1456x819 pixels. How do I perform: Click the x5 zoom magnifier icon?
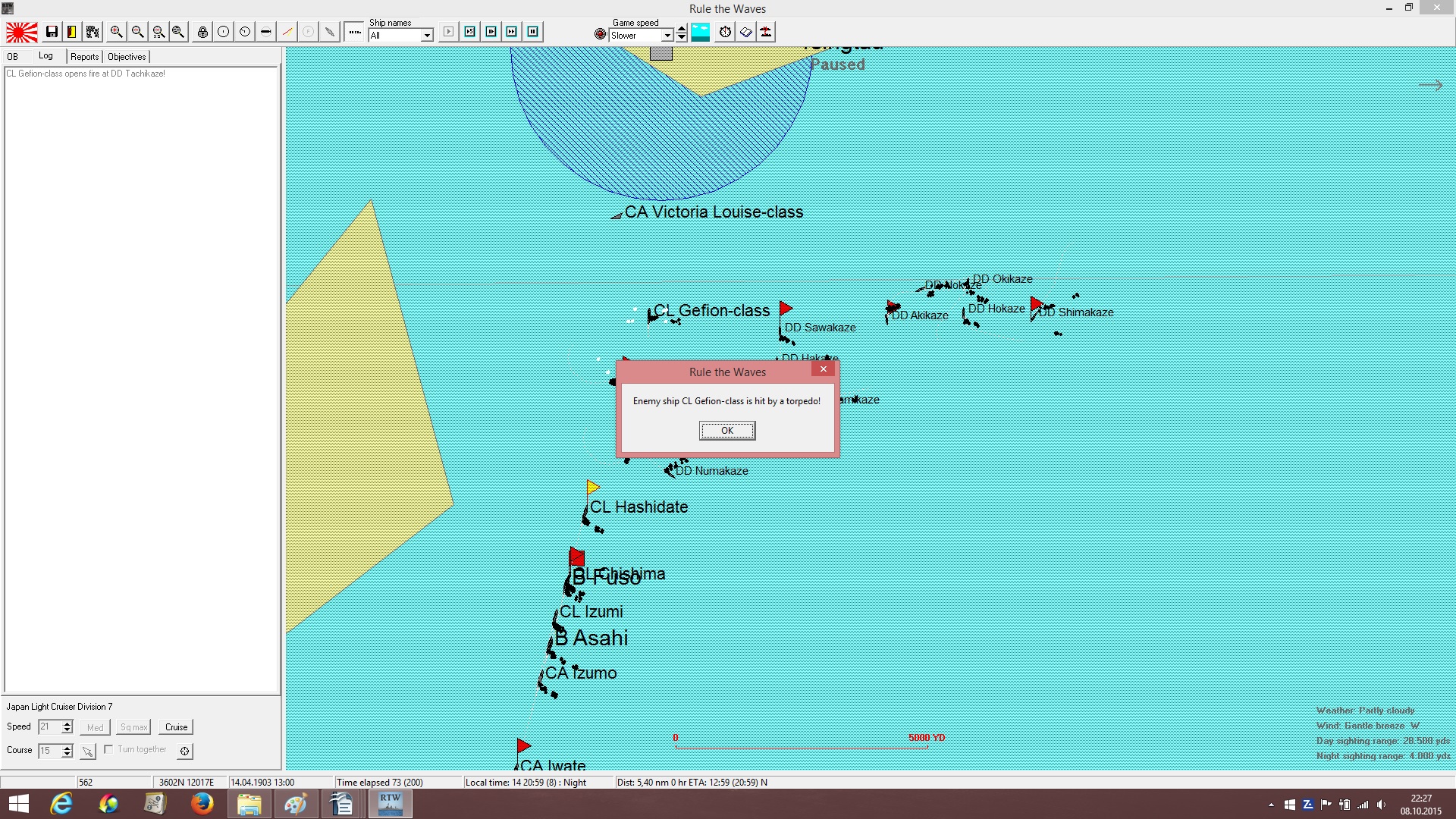point(158,32)
